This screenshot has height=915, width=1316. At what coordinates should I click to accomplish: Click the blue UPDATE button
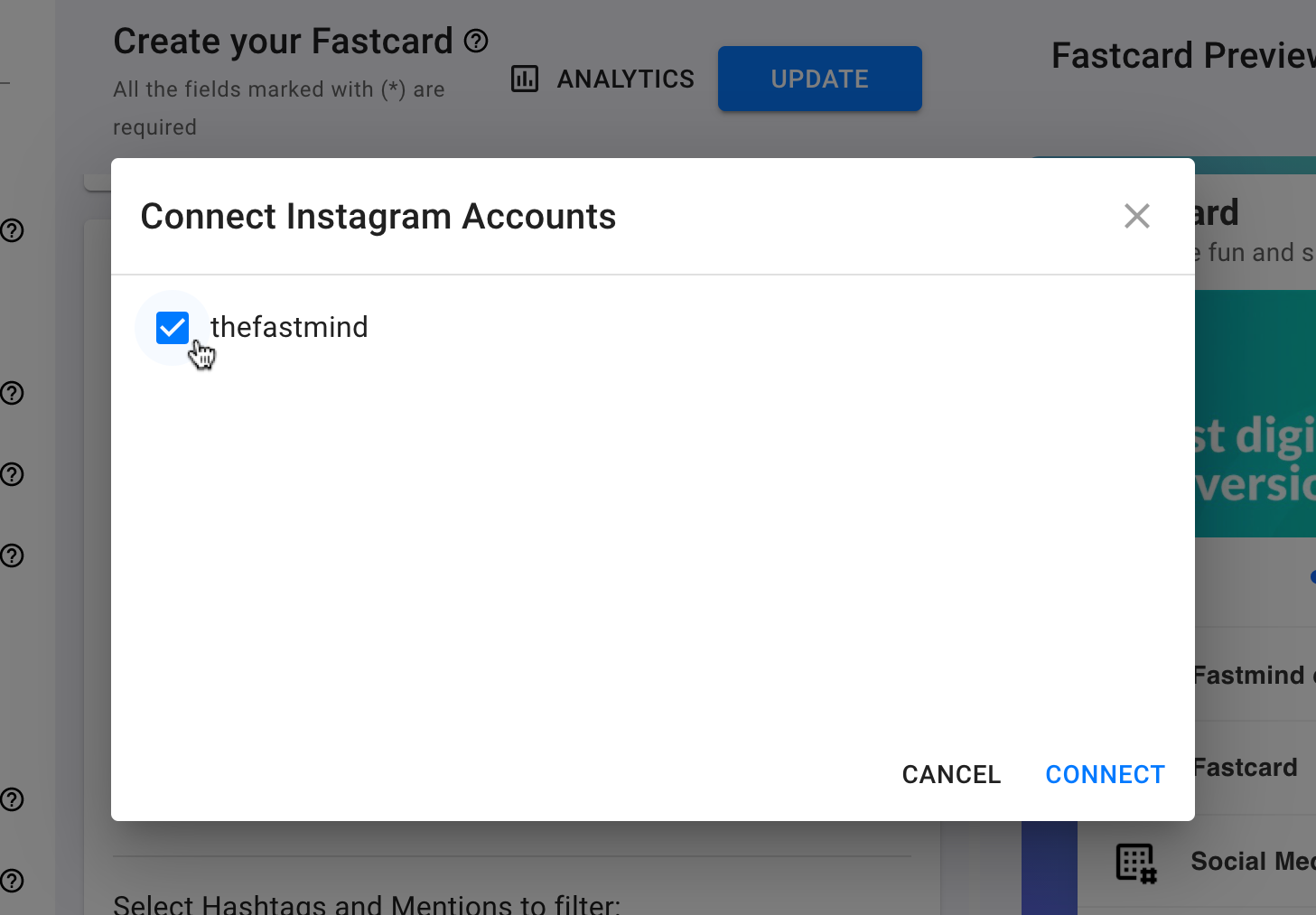(x=819, y=79)
